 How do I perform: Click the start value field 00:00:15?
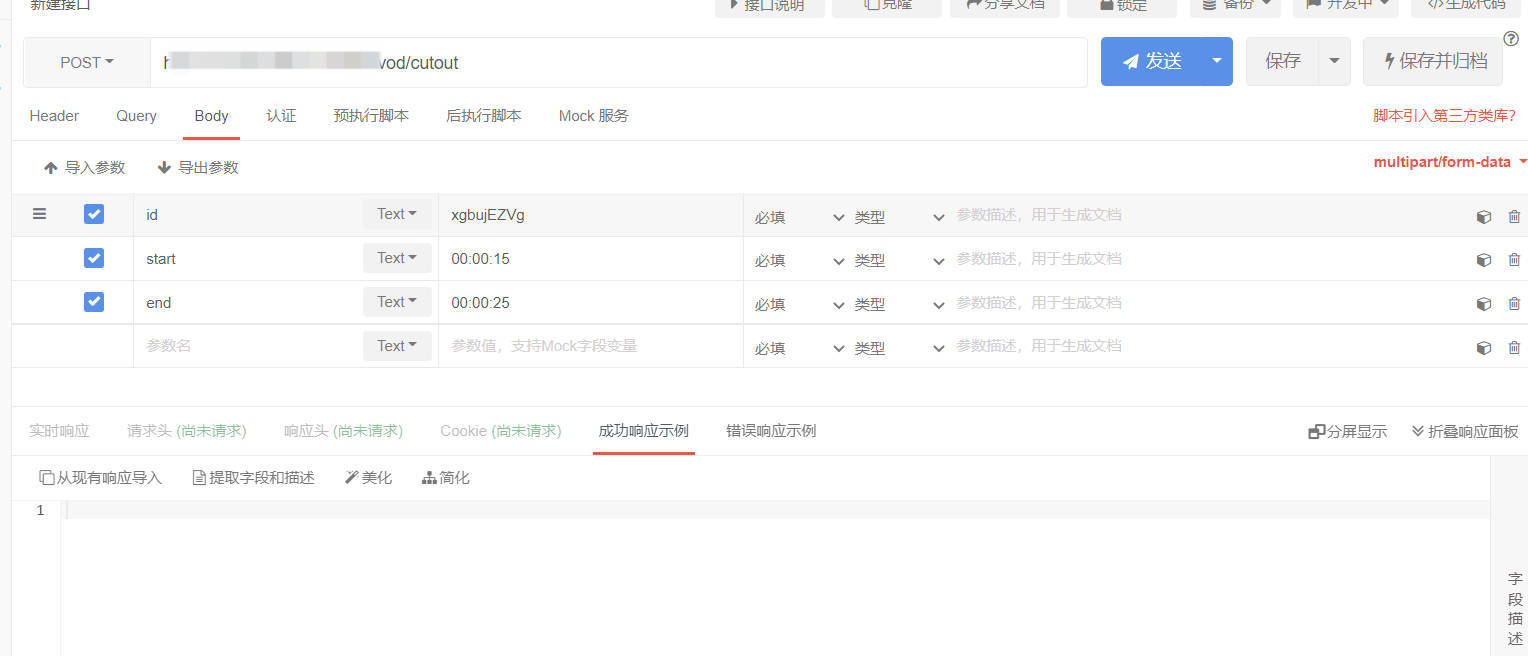(x=590, y=259)
